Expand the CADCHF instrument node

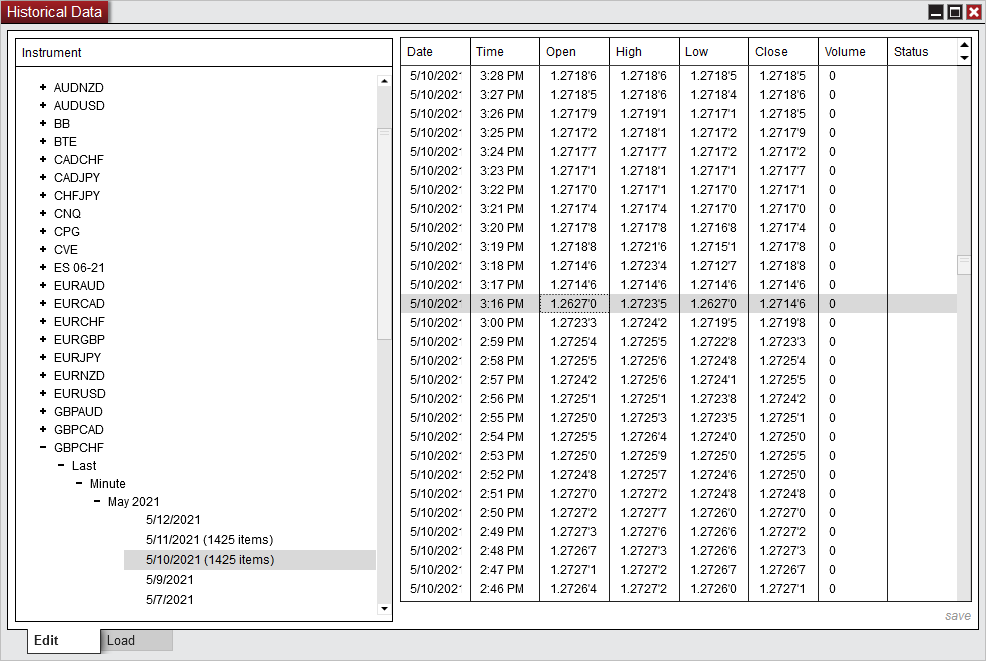[x=42, y=159]
